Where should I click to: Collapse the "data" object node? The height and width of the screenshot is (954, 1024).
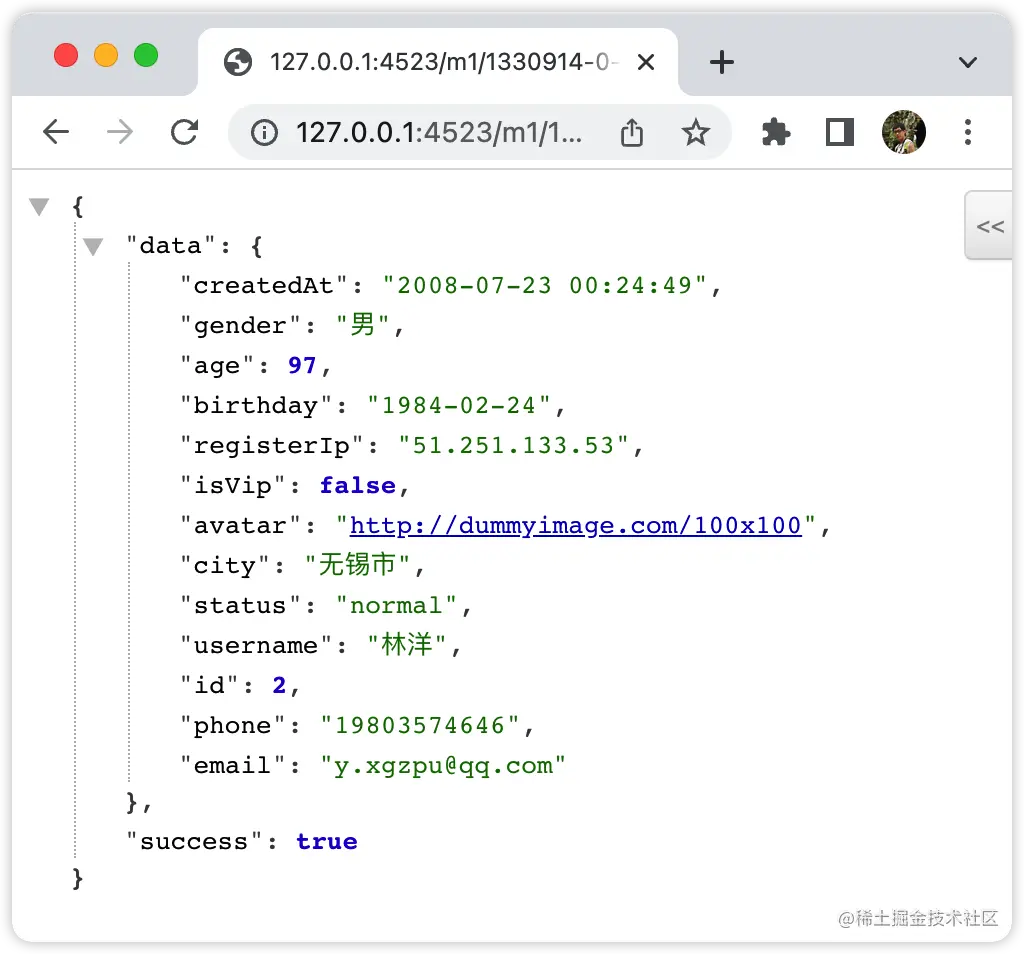pyautogui.click(x=93, y=247)
